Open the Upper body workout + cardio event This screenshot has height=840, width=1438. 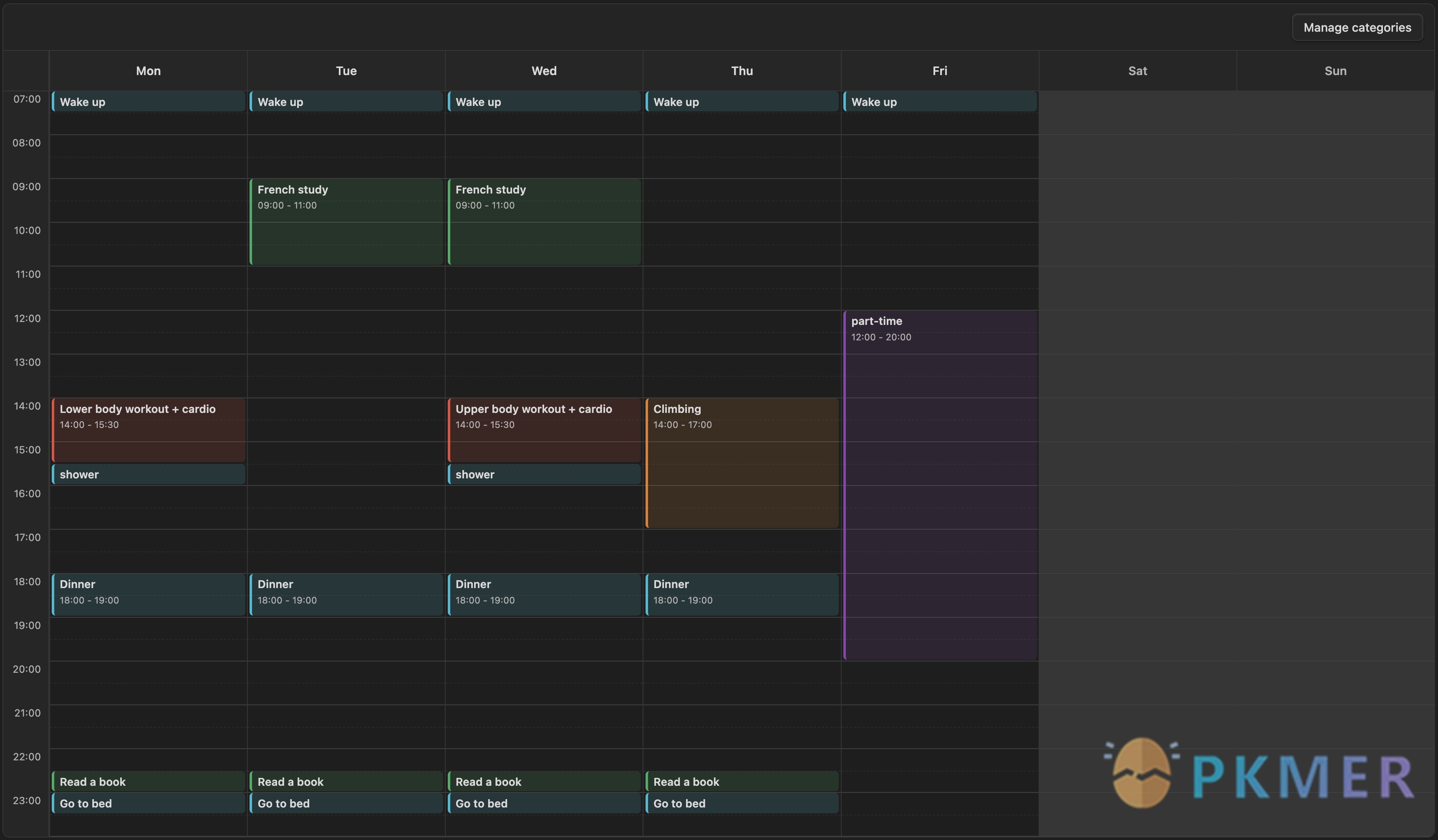[x=544, y=430]
